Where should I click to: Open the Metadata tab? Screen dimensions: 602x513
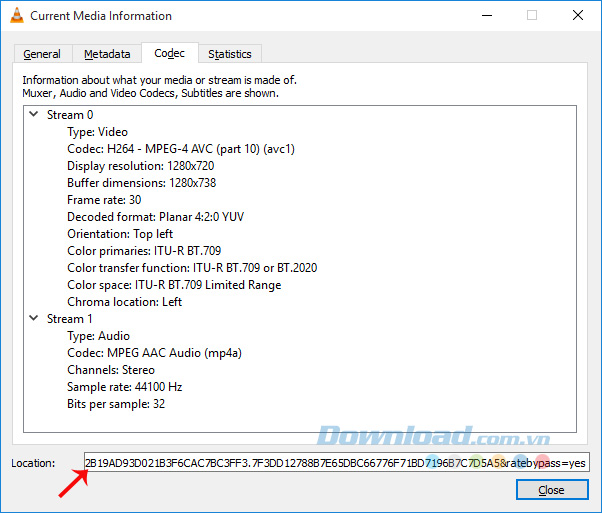point(107,54)
